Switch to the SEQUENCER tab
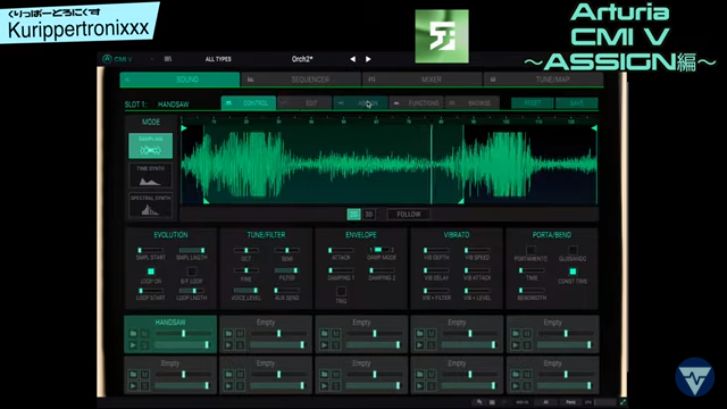 coord(301,80)
